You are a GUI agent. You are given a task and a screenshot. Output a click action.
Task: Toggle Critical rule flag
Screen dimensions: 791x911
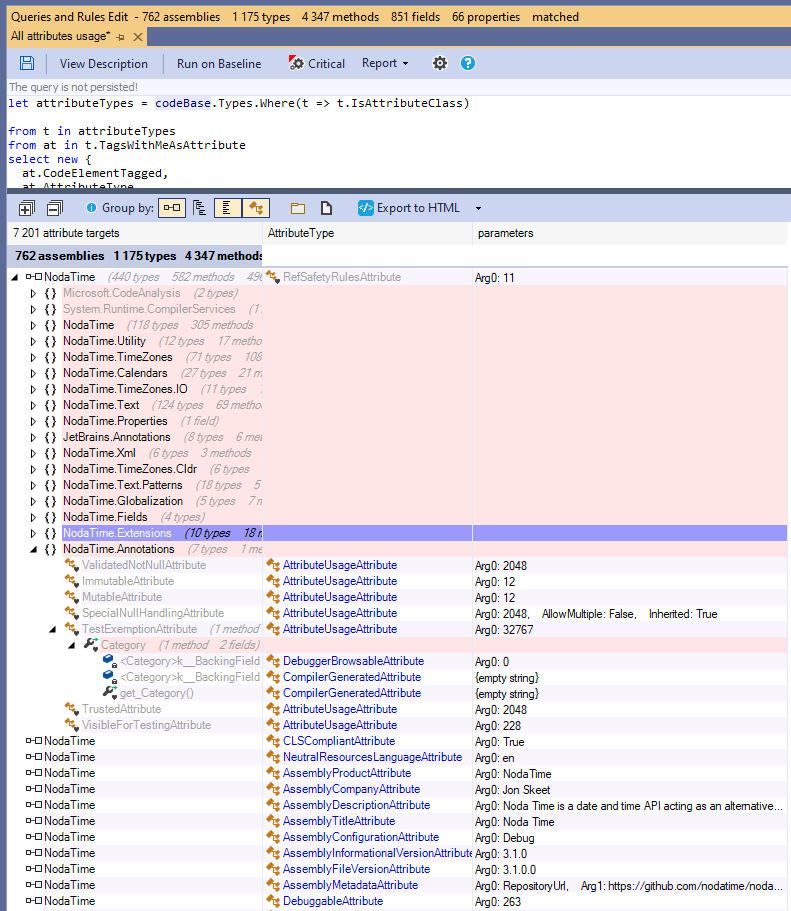[317, 63]
